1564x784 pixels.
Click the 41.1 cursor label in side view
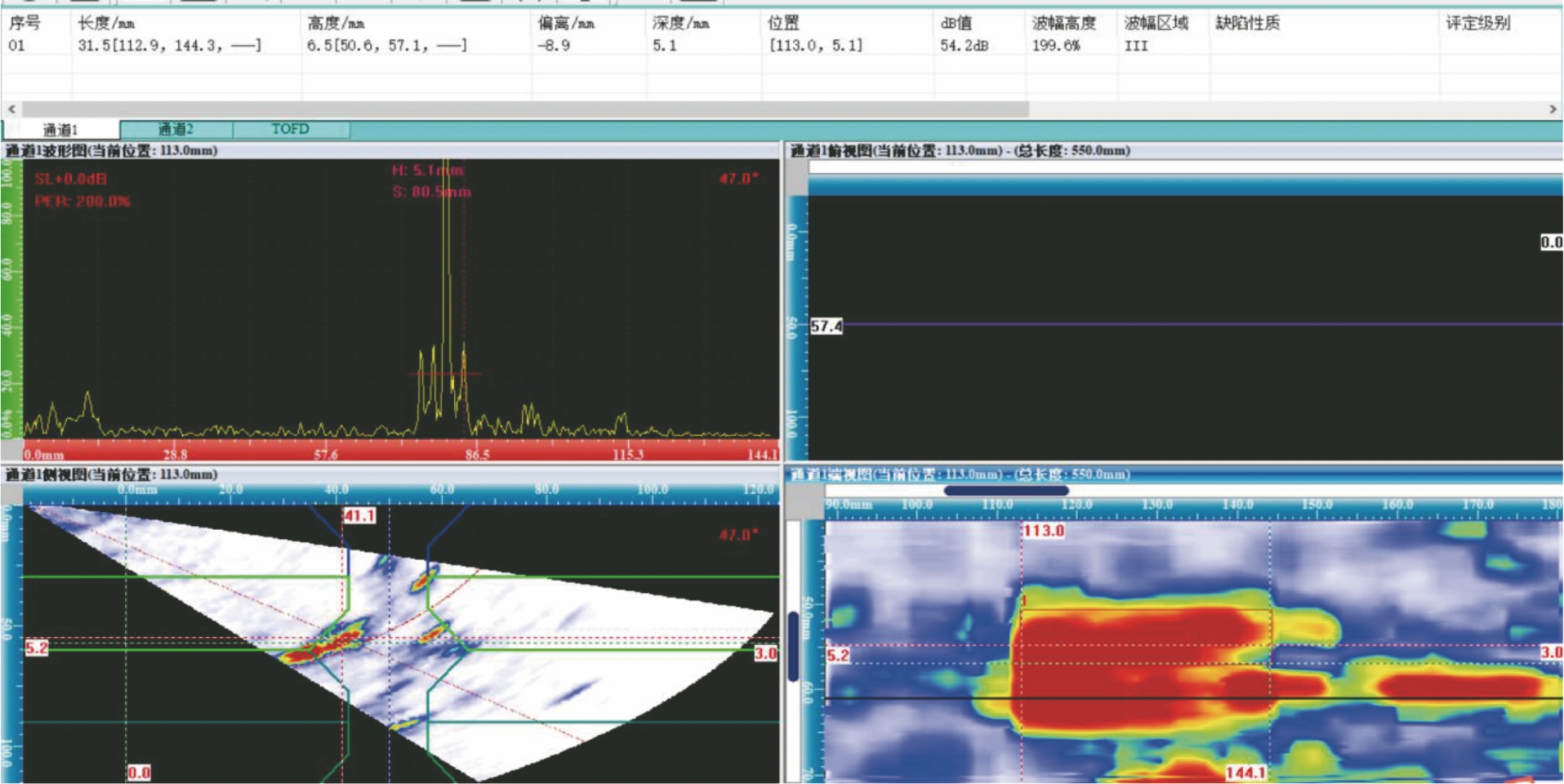359,515
